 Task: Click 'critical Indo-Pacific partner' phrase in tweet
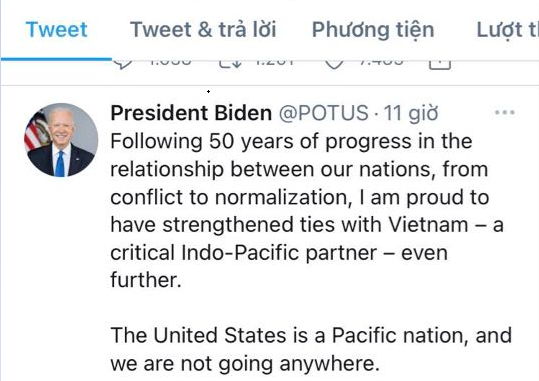click(244, 253)
